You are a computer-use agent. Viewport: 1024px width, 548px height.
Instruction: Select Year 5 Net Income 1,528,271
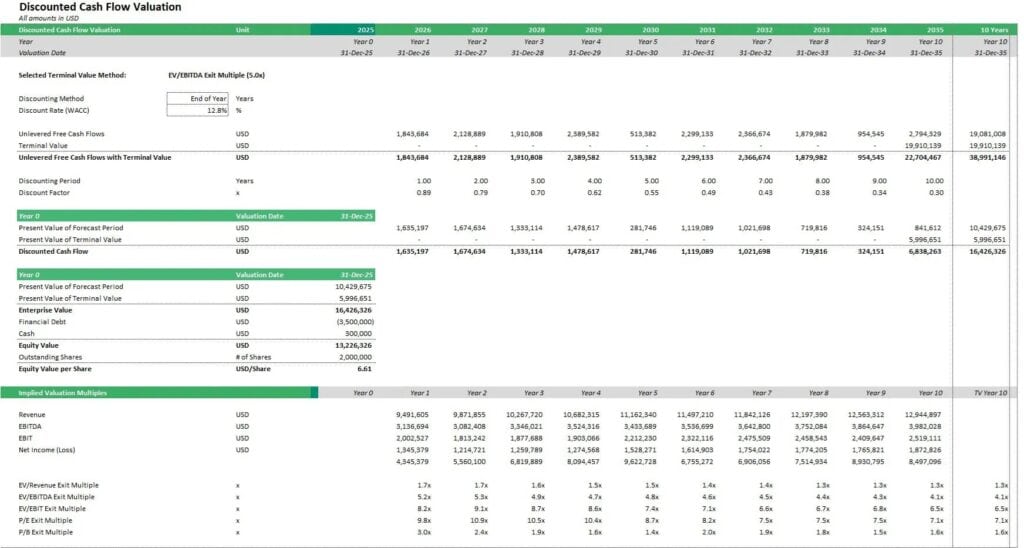click(640, 450)
